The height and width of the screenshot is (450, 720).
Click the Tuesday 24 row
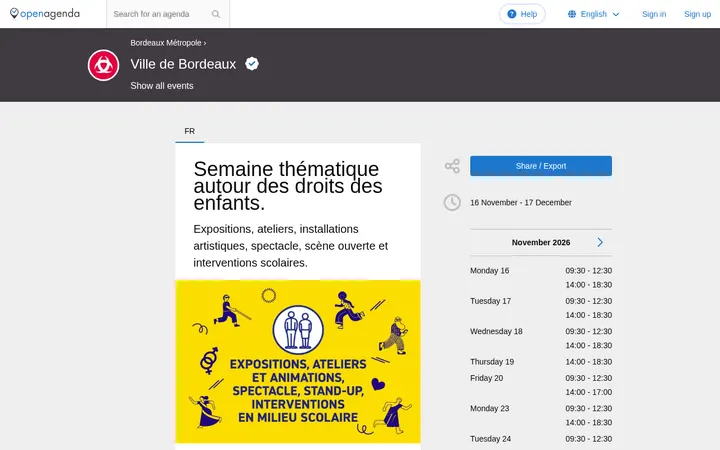click(x=541, y=439)
